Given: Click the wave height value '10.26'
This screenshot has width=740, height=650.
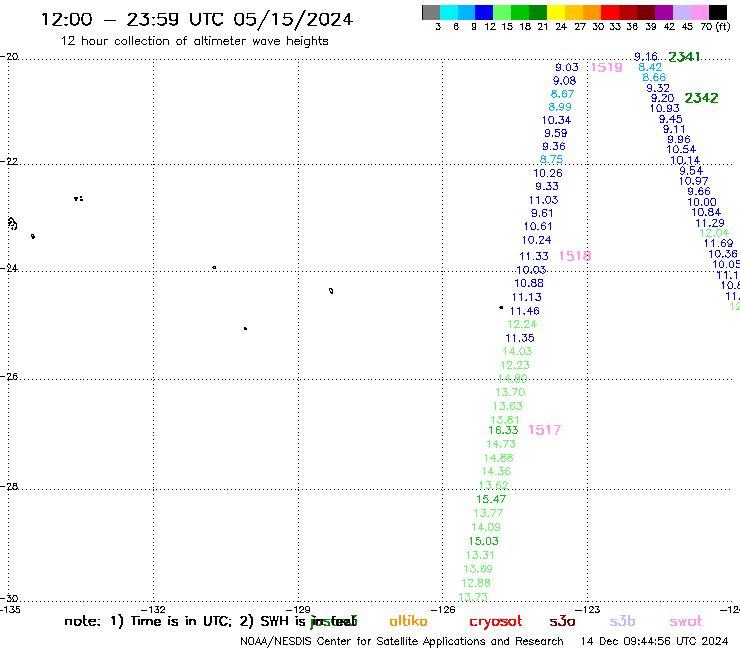Looking at the screenshot, I should [547, 173].
